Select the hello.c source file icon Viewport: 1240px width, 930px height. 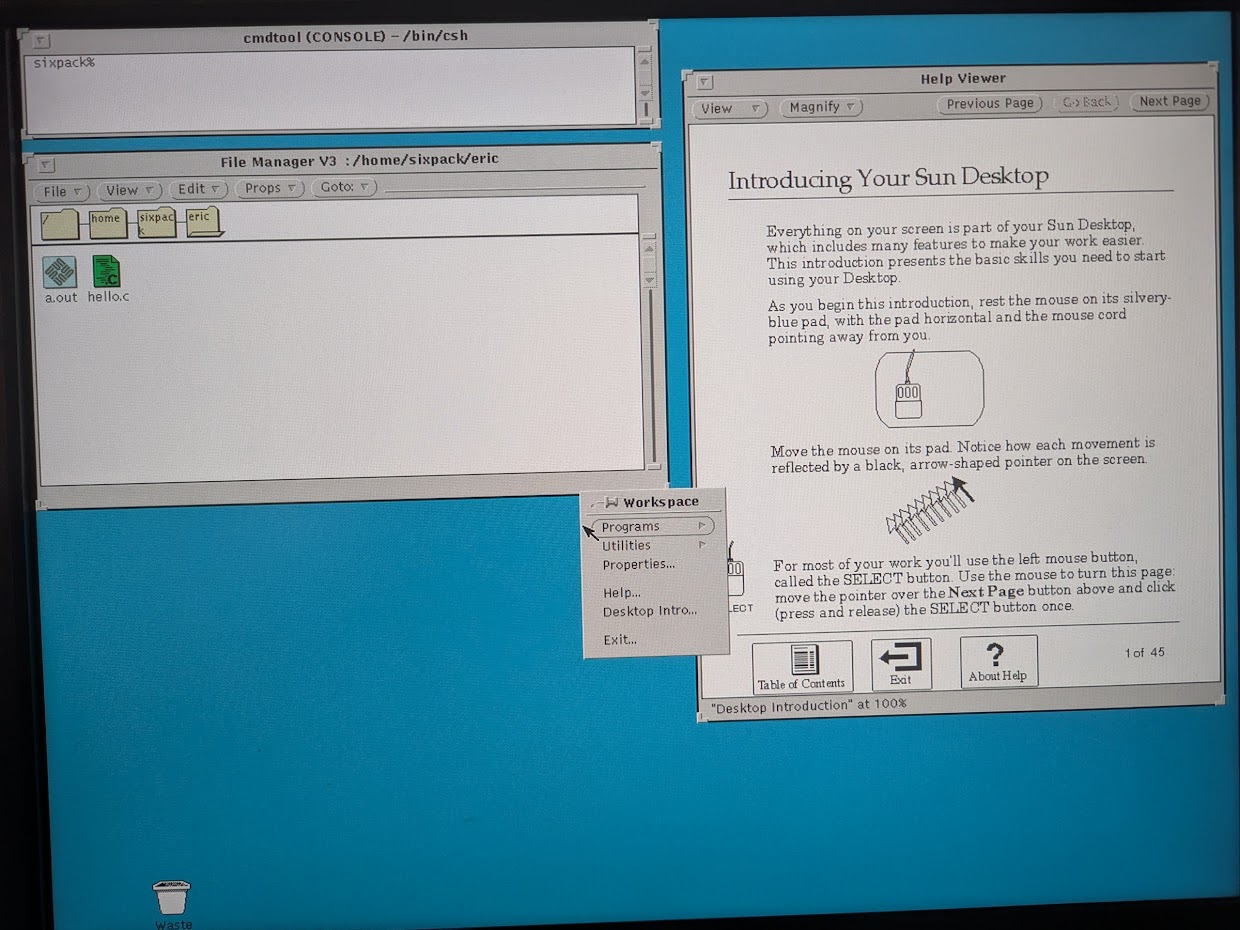(x=106, y=272)
